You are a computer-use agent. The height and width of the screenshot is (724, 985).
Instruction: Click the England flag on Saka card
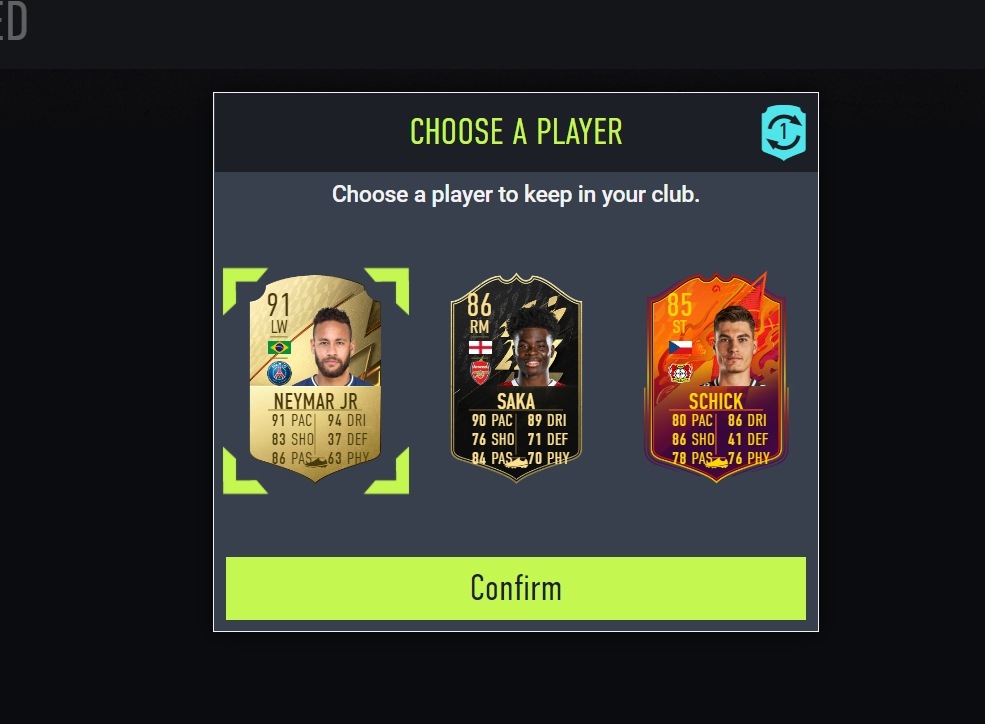480,347
